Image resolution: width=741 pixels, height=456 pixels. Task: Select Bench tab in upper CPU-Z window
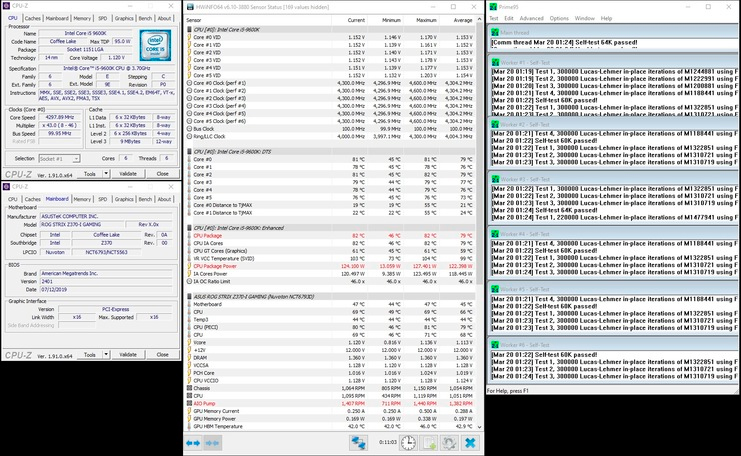[146, 18]
